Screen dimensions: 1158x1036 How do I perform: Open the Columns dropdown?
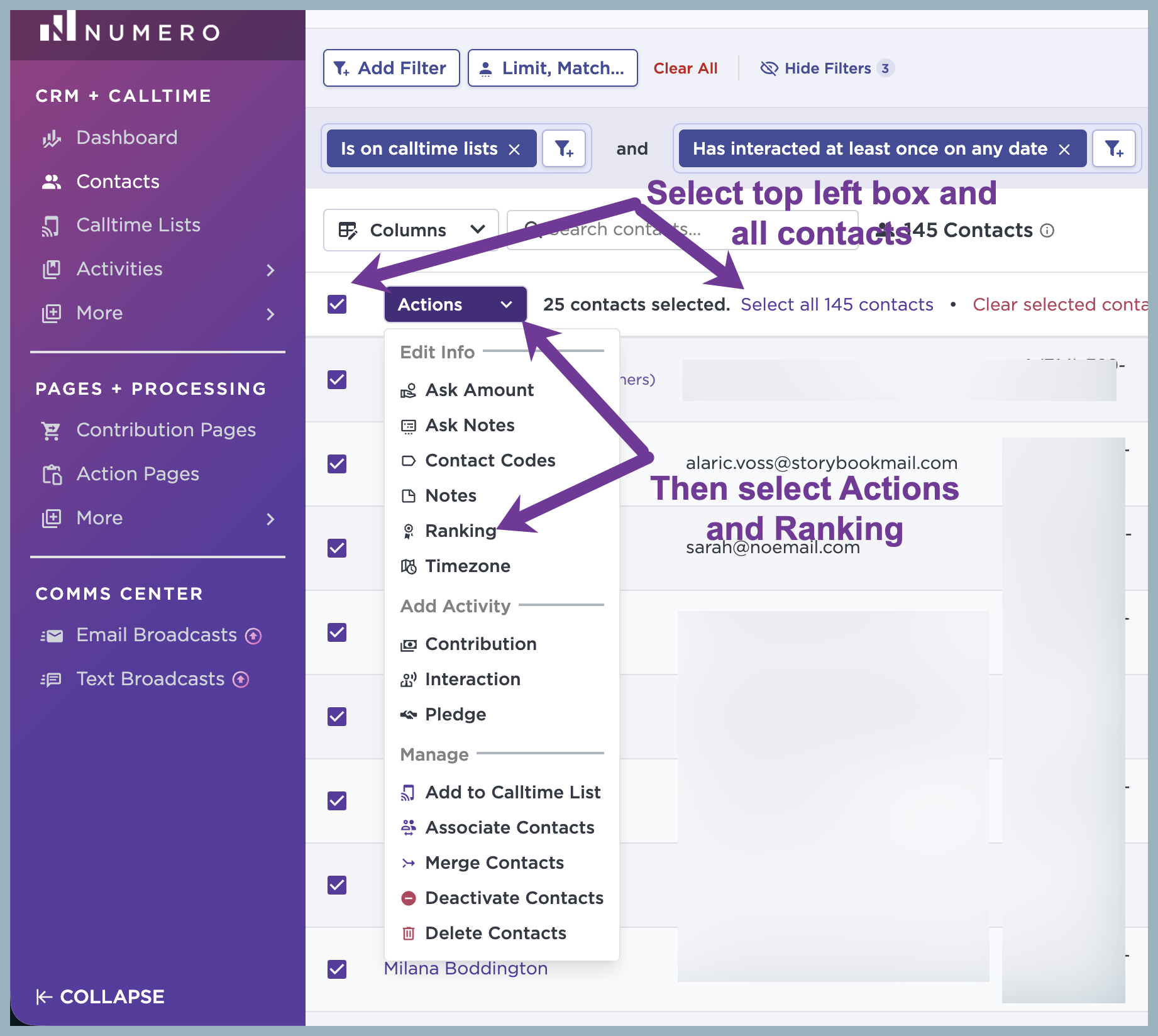point(411,230)
